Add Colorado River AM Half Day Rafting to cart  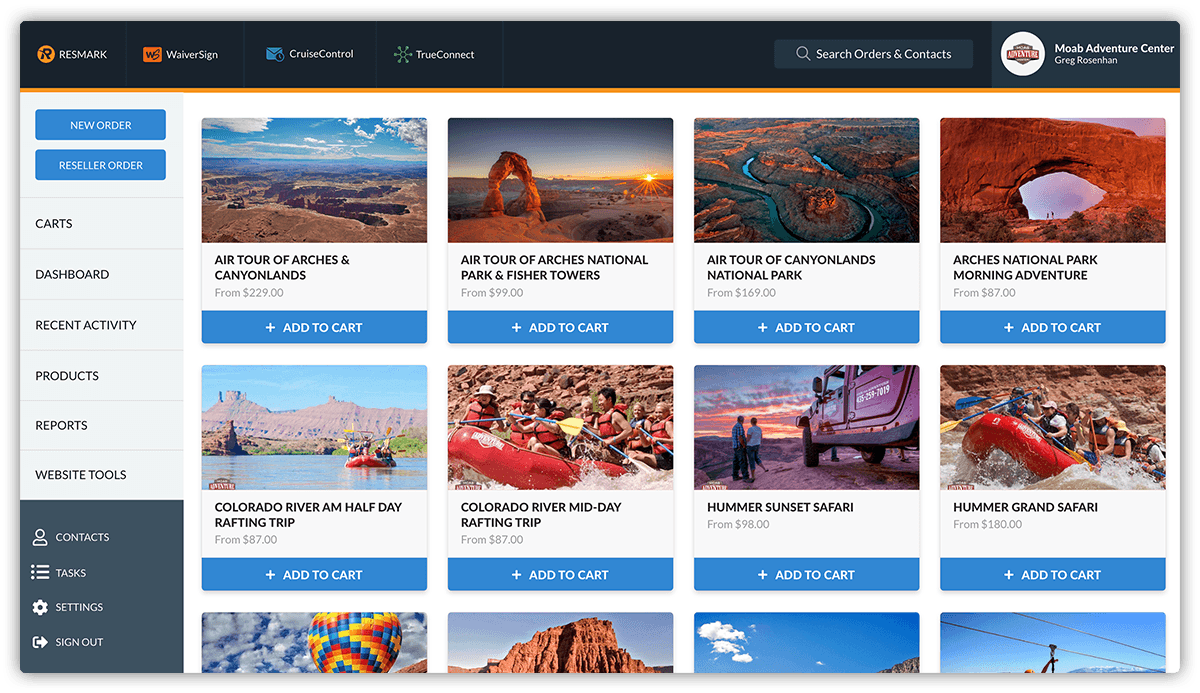tap(314, 575)
